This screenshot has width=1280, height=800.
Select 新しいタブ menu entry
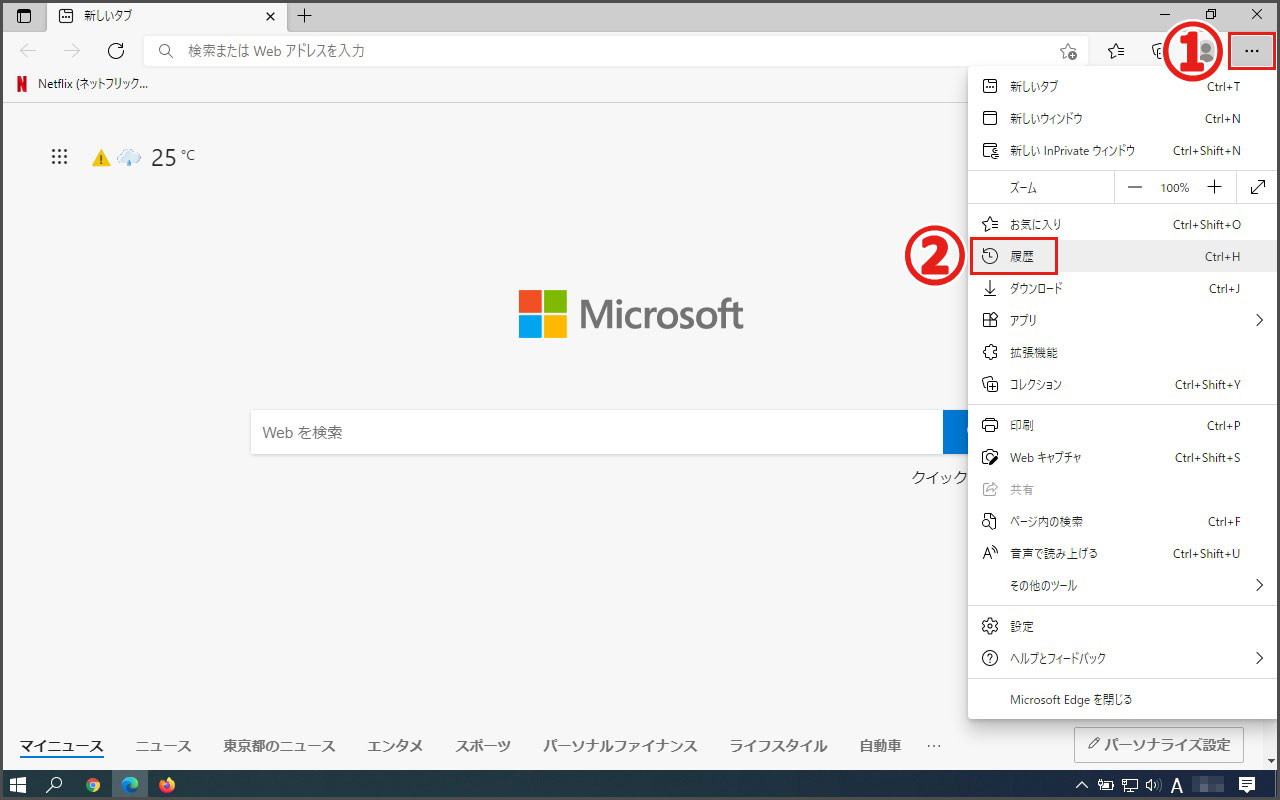click(x=1120, y=86)
